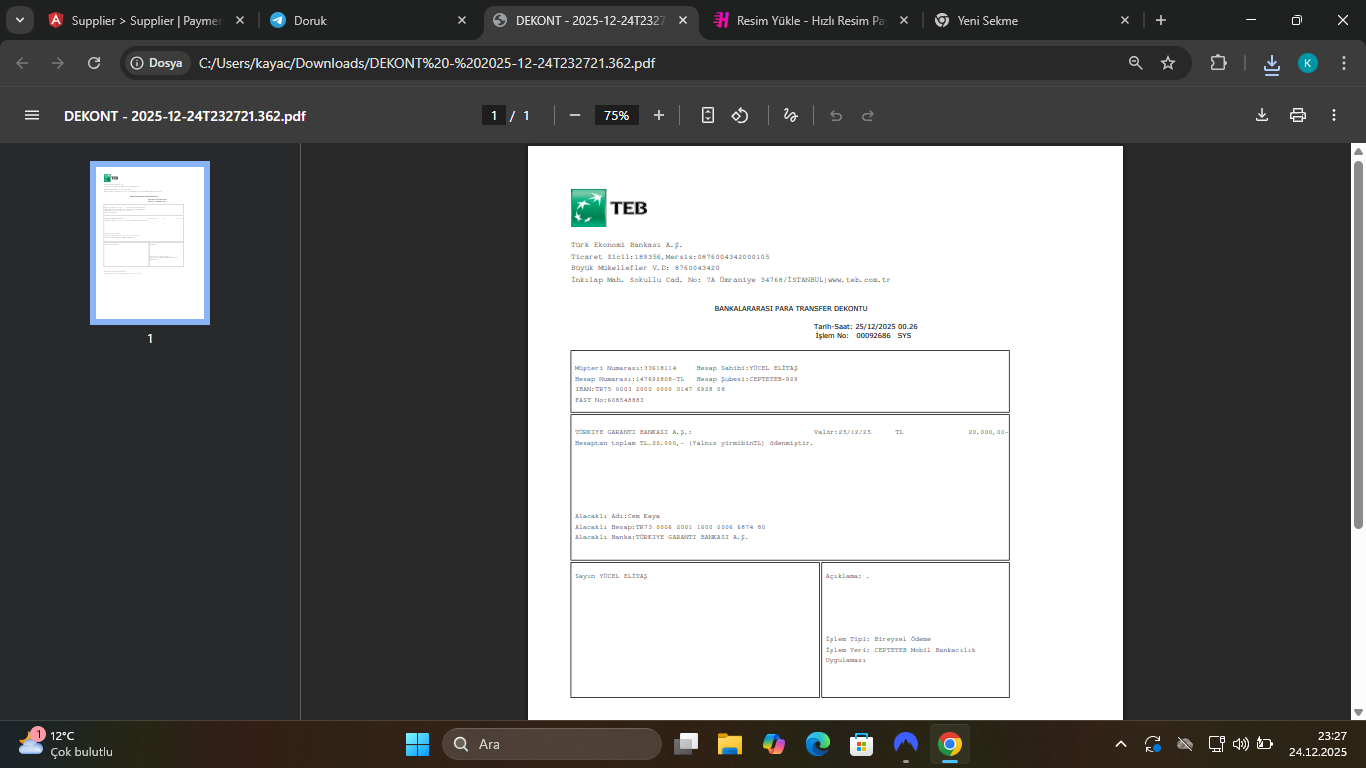Viewport: 1366px width, 768px height.
Task: Open Copilot from the taskbar
Action: pyautogui.click(x=774, y=744)
